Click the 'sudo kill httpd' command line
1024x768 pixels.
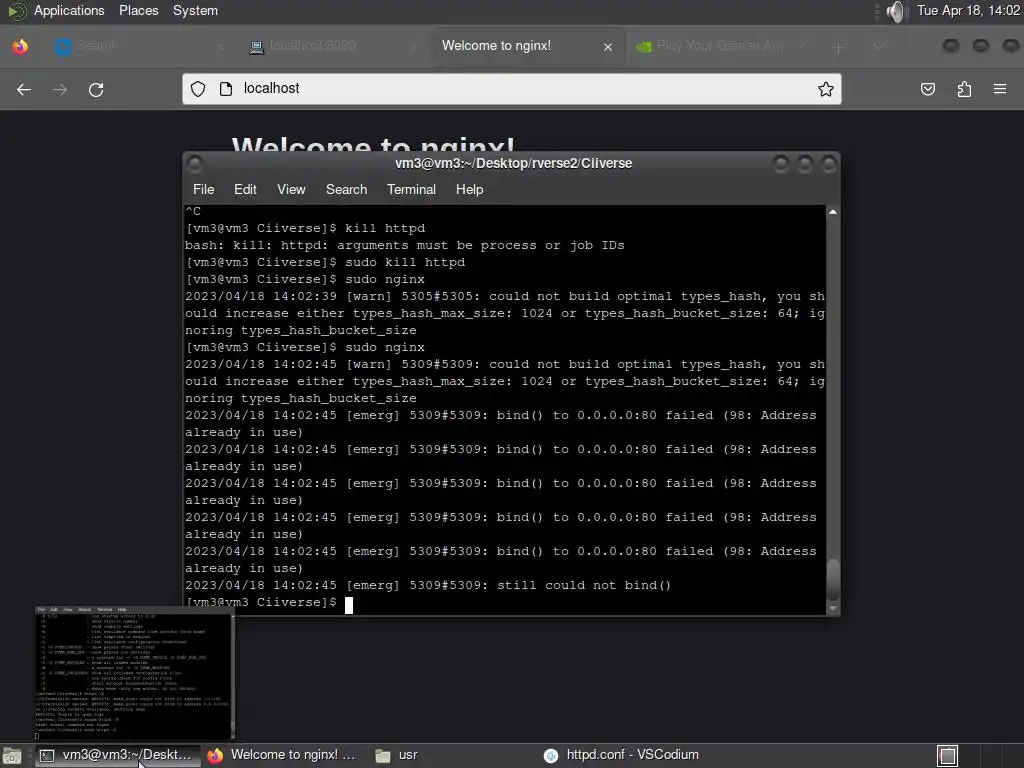[325, 263]
